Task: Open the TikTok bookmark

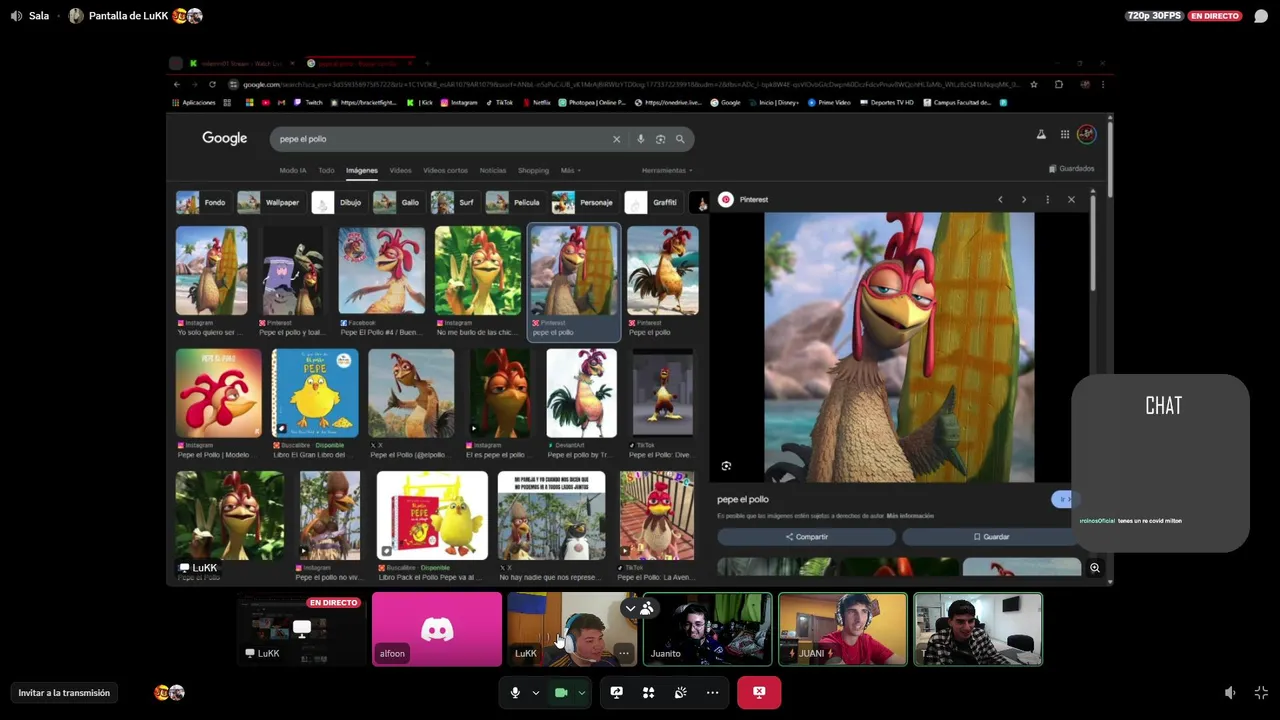Action: [499, 102]
